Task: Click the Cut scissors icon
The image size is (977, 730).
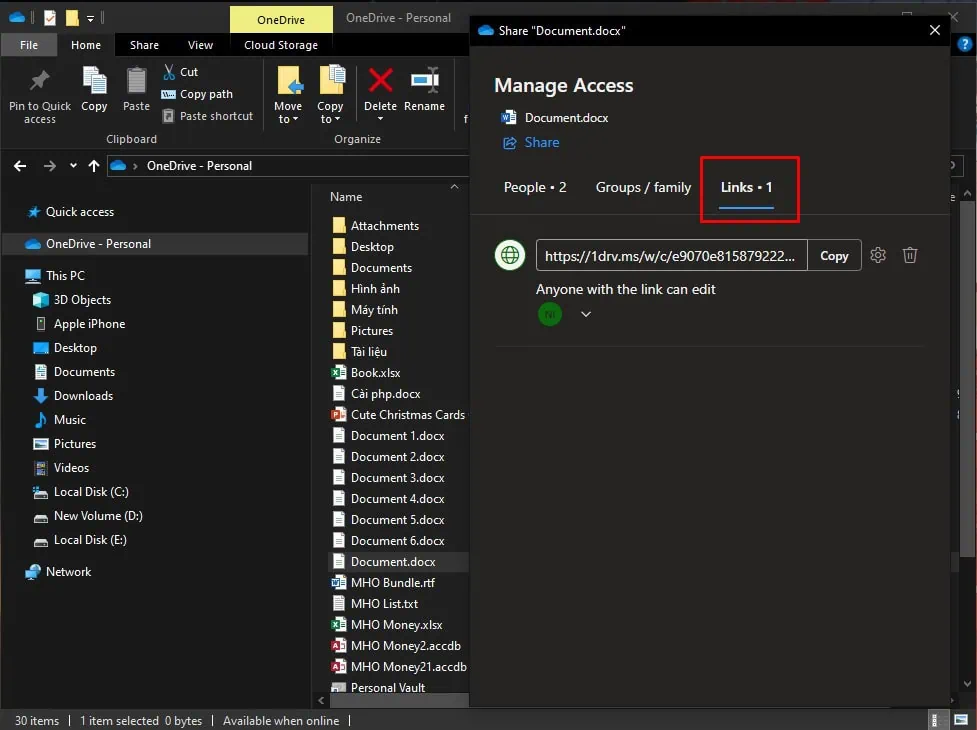Action: pyautogui.click(x=169, y=72)
